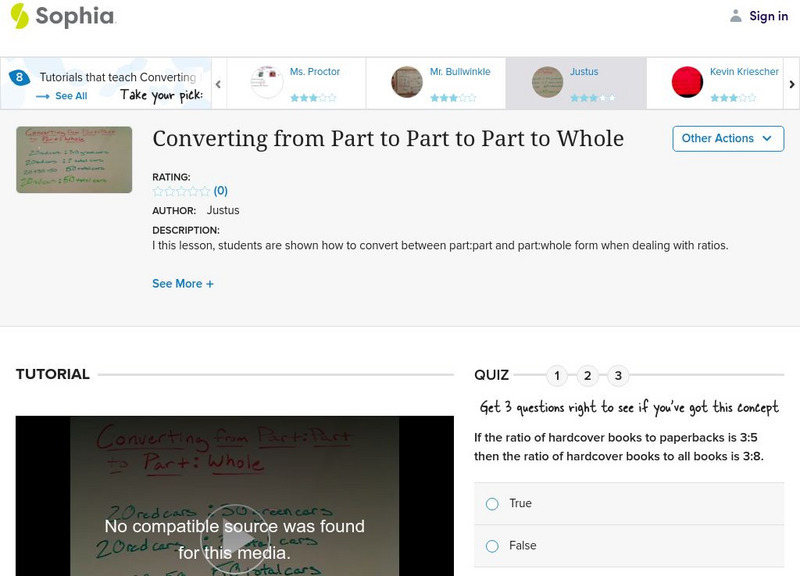This screenshot has width=800, height=576.
Task: Select the description text about ratios lesson
Action: [x=440, y=245]
